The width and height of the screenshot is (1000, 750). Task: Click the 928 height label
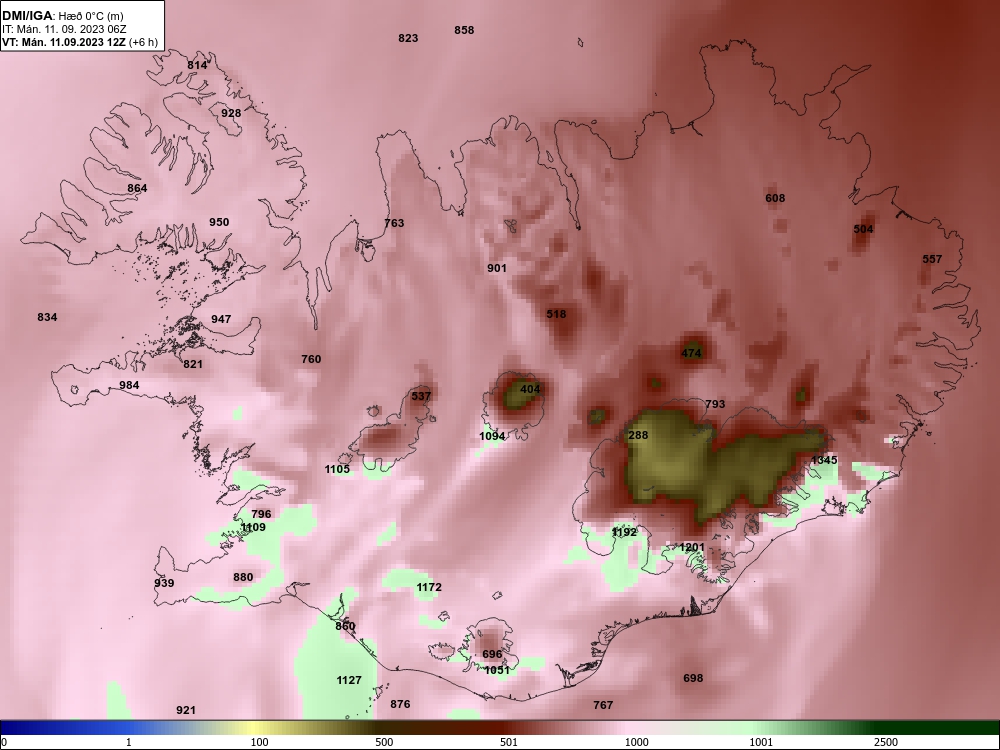coord(231,114)
